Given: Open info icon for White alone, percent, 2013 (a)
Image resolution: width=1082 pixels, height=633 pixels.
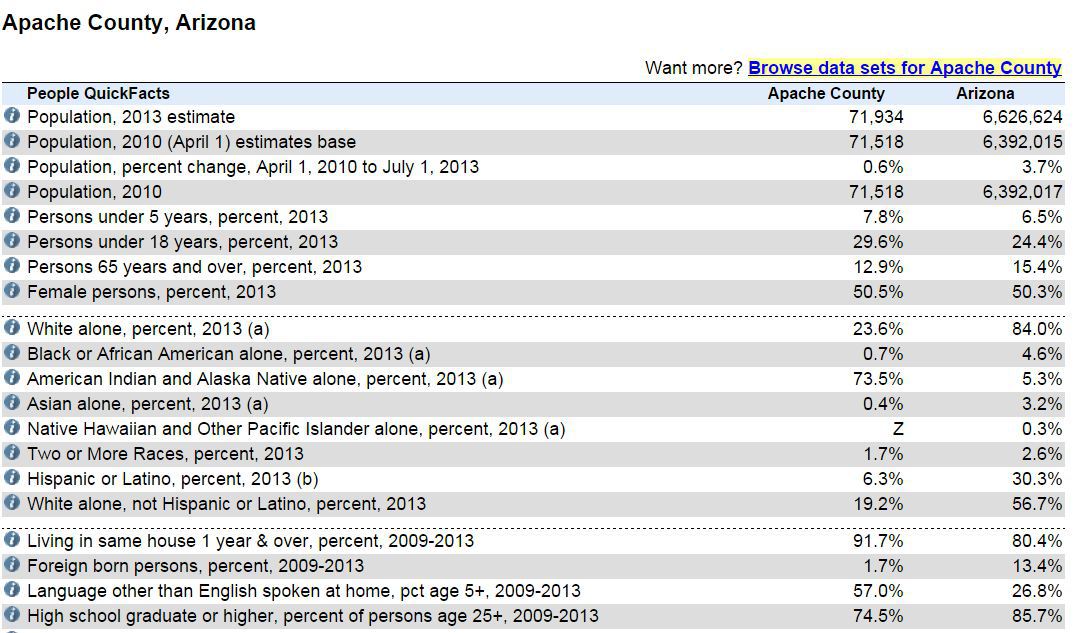Looking at the screenshot, I should [x=12, y=328].
